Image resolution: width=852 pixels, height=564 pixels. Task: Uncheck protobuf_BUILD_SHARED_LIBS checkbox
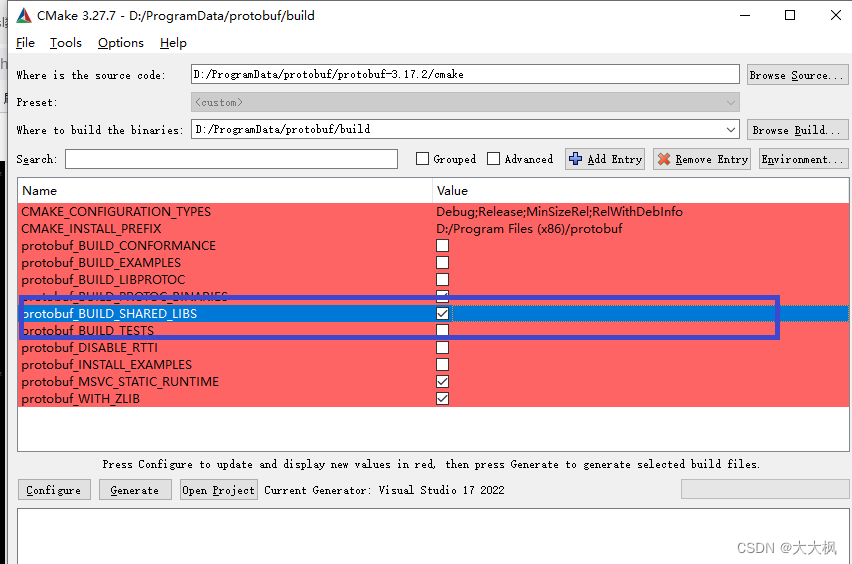coord(442,314)
